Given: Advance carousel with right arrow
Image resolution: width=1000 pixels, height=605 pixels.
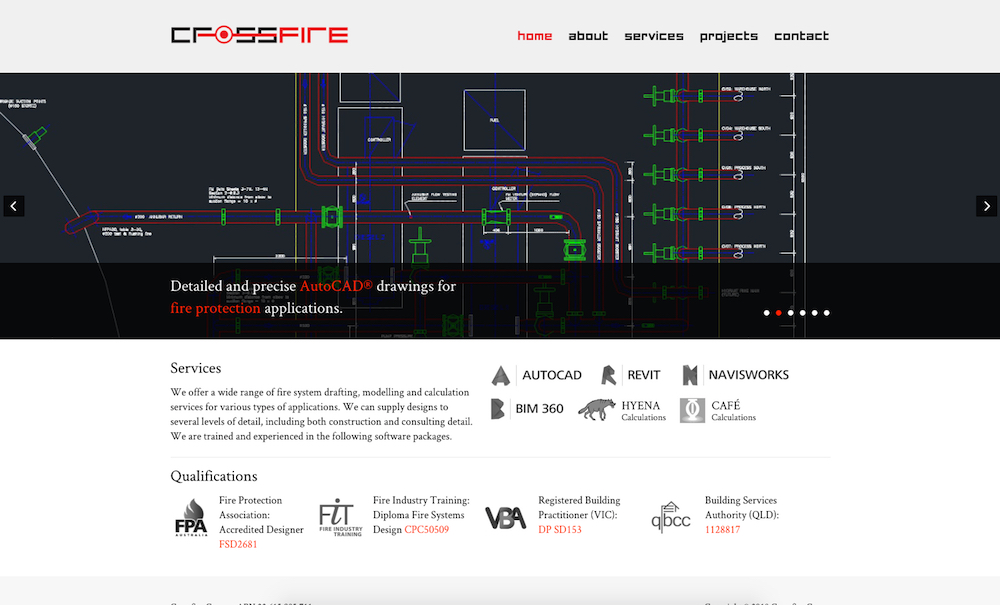Looking at the screenshot, I should click(x=986, y=206).
